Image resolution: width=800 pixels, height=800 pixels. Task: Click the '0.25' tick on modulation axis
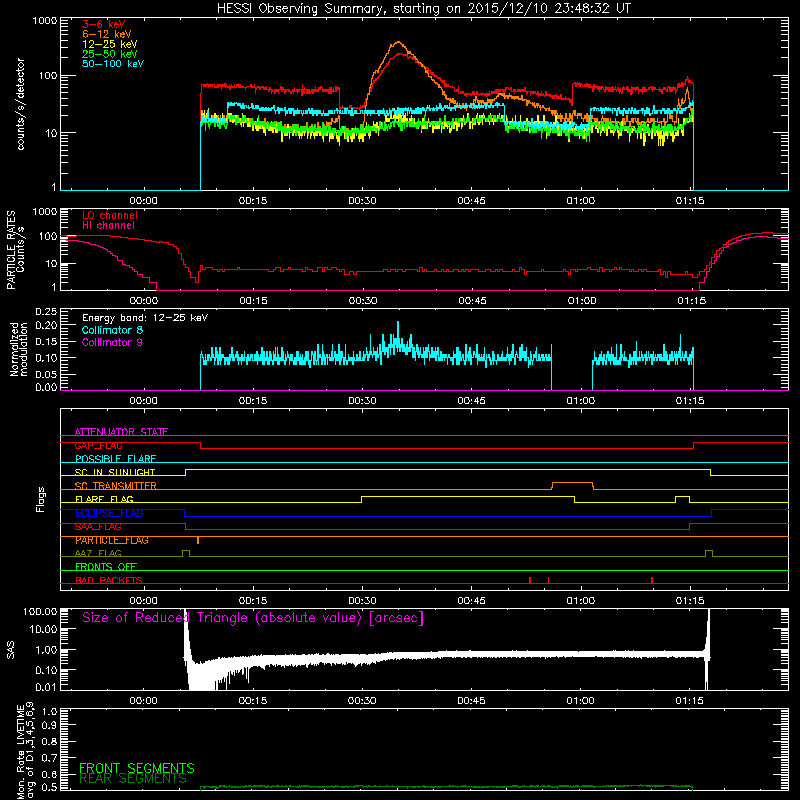47,311
